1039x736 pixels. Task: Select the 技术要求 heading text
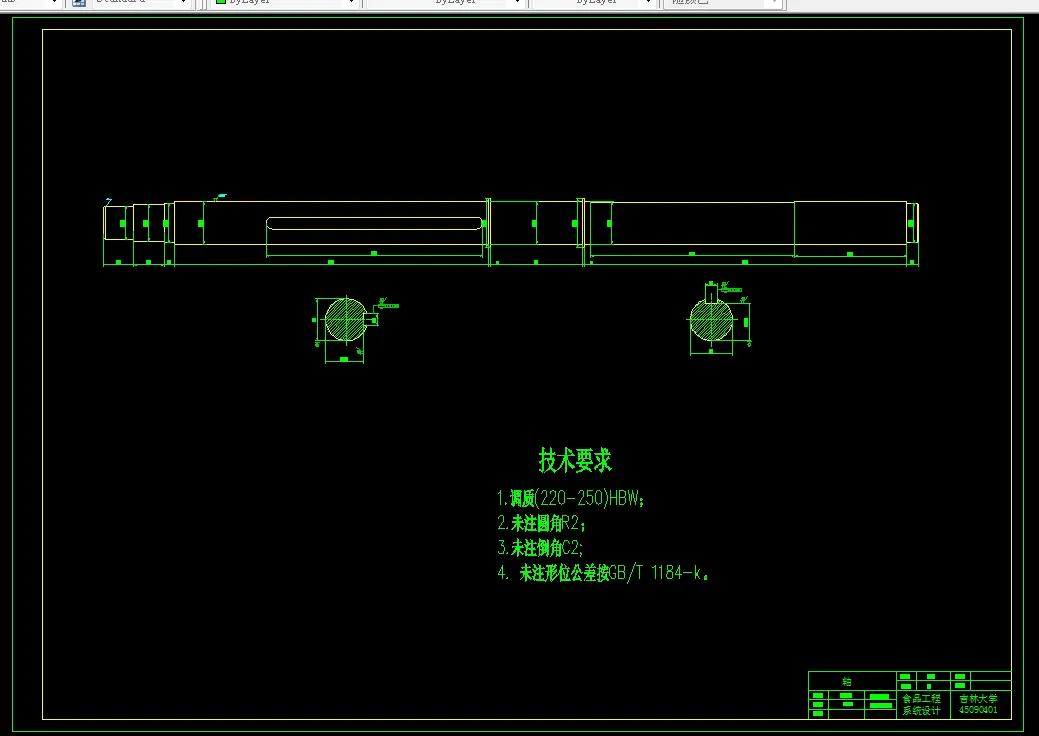pos(575,460)
